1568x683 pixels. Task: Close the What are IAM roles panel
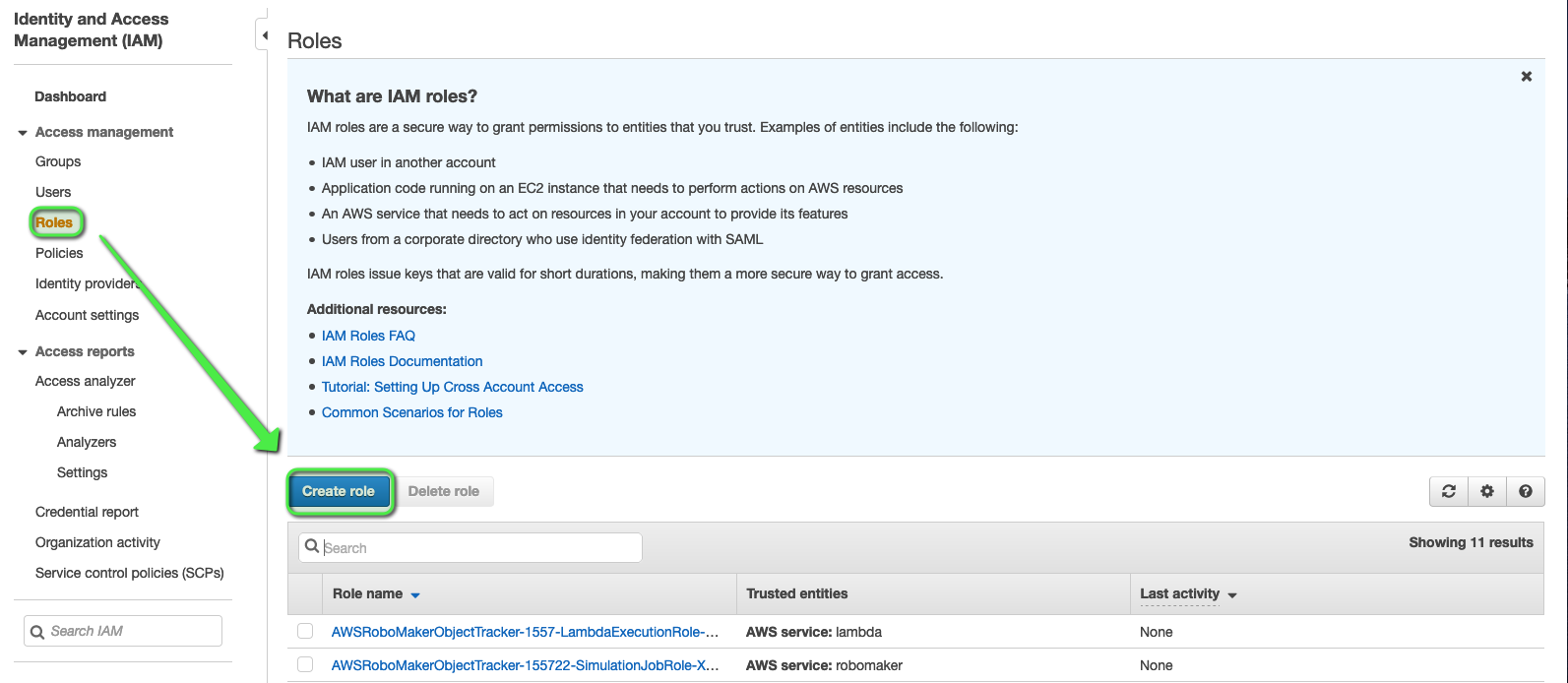(x=1527, y=76)
